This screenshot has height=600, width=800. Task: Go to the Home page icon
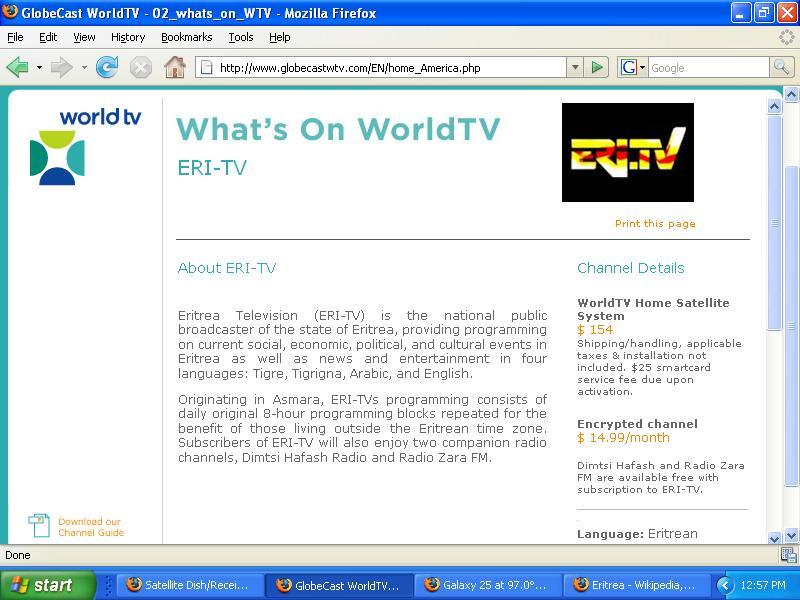click(x=174, y=67)
